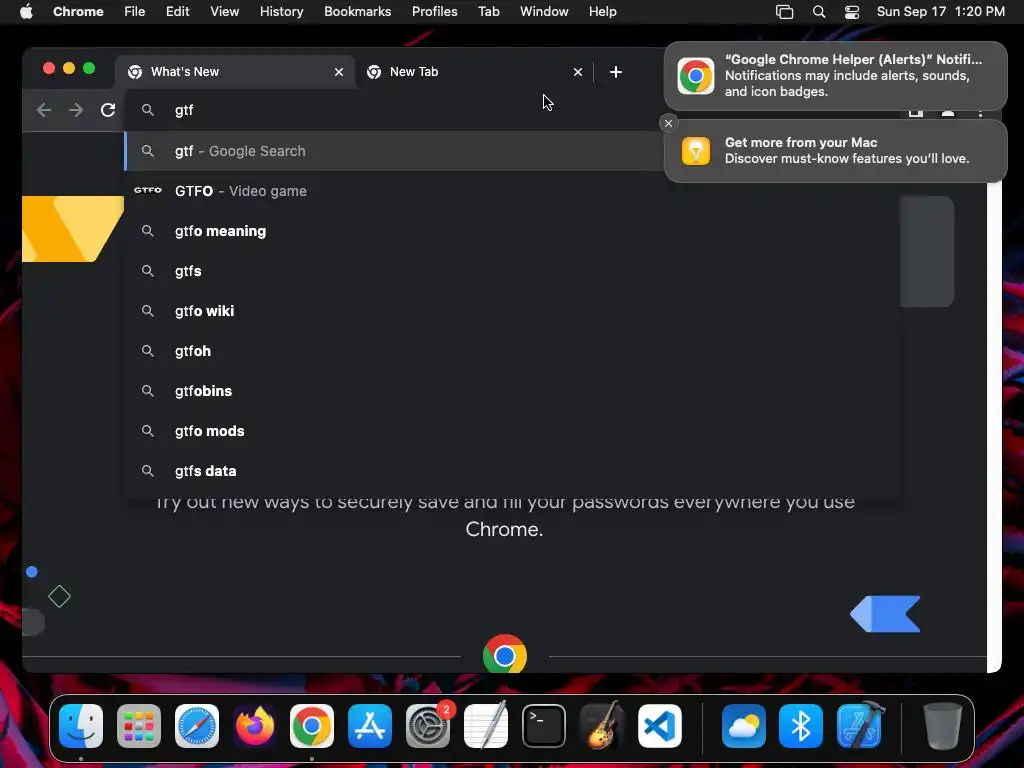The width and height of the screenshot is (1024, 768).
Task: Close the New Tab tab
Action: [x=577, y=72]
